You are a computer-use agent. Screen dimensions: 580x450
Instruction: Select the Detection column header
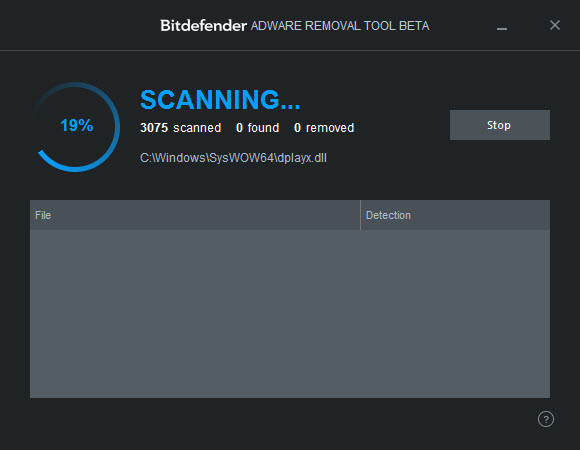point(455,215)
